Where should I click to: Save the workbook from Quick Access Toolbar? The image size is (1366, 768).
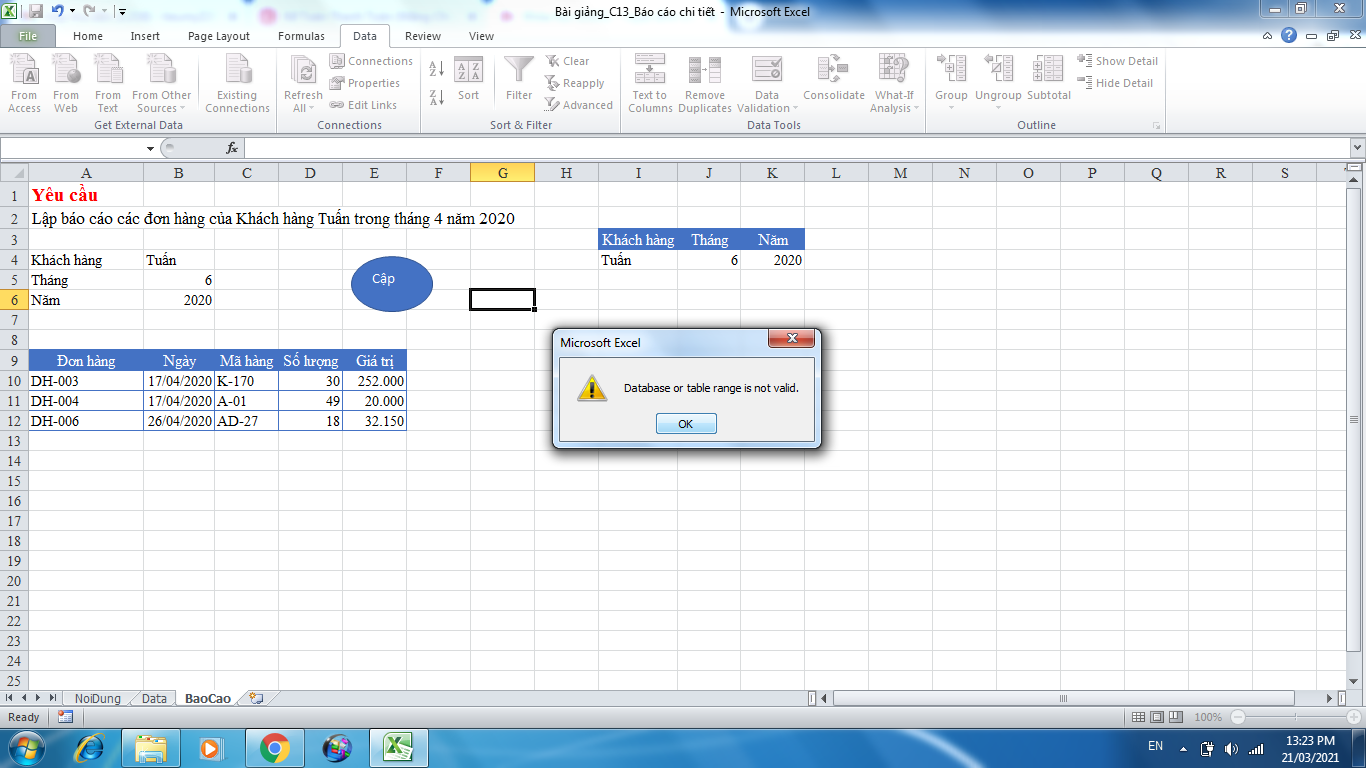(x=36, y=11)
